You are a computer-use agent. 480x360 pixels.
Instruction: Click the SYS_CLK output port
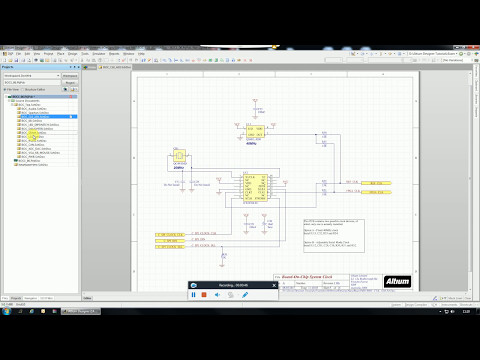(376, 192)
